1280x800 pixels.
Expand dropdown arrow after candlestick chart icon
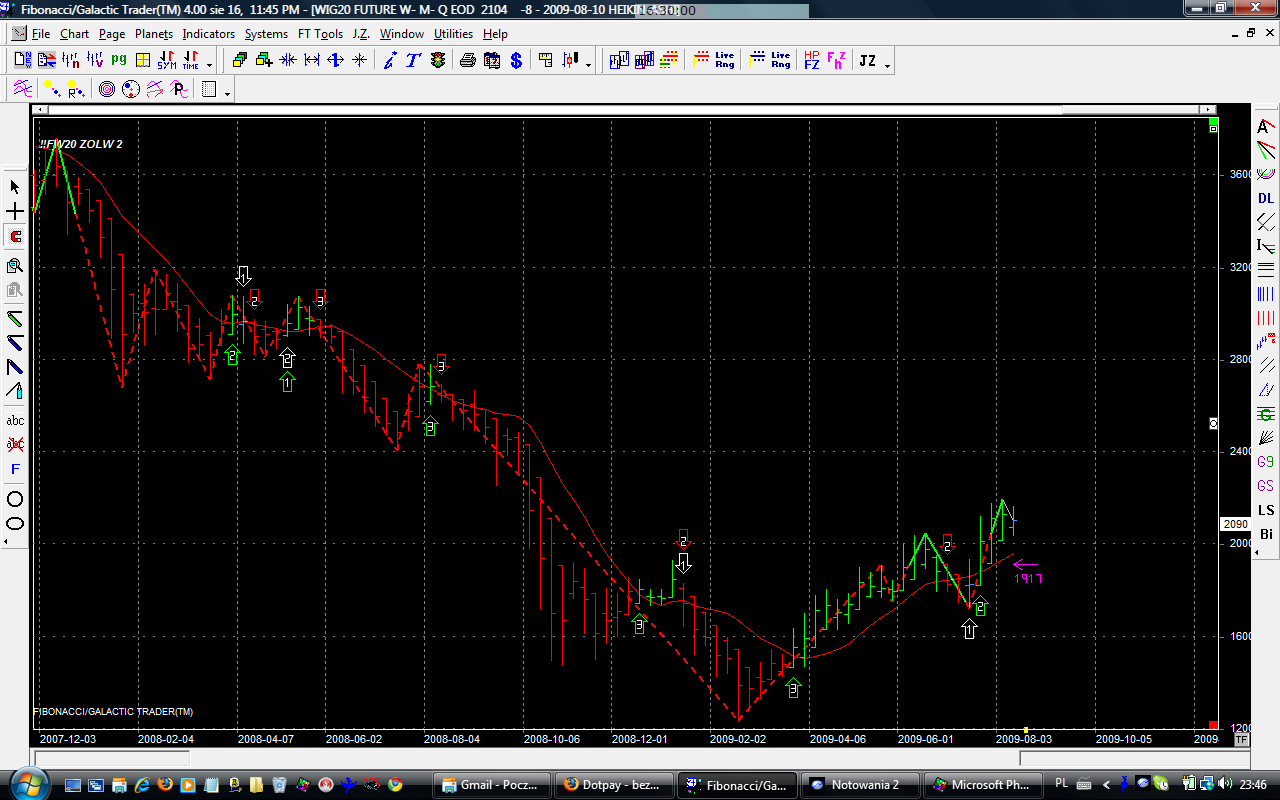(588, 65)
